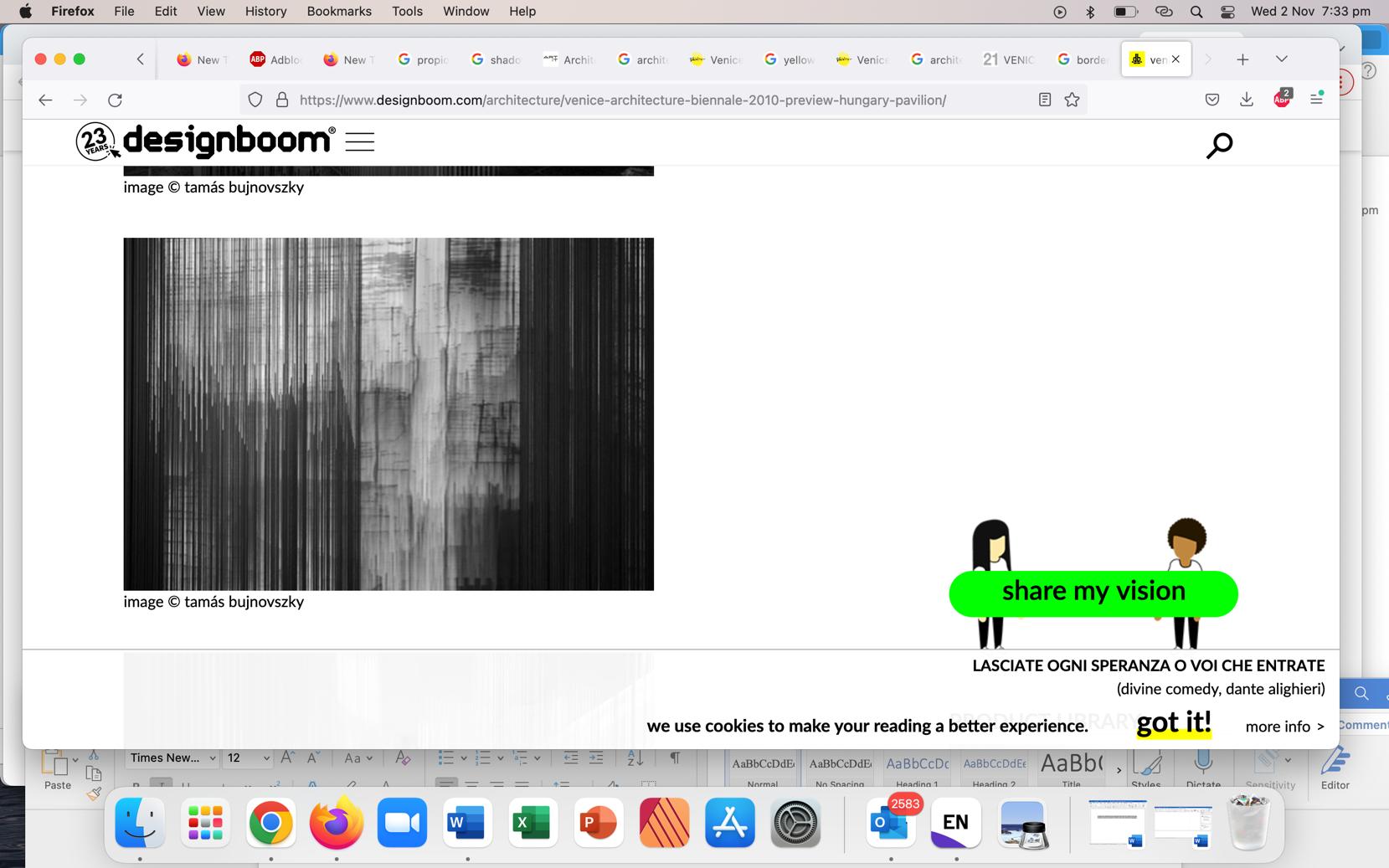Viewport: 1389px width, 868px height.
Task: Bookmark this page with the star icon
Action: click(1072, 100)
